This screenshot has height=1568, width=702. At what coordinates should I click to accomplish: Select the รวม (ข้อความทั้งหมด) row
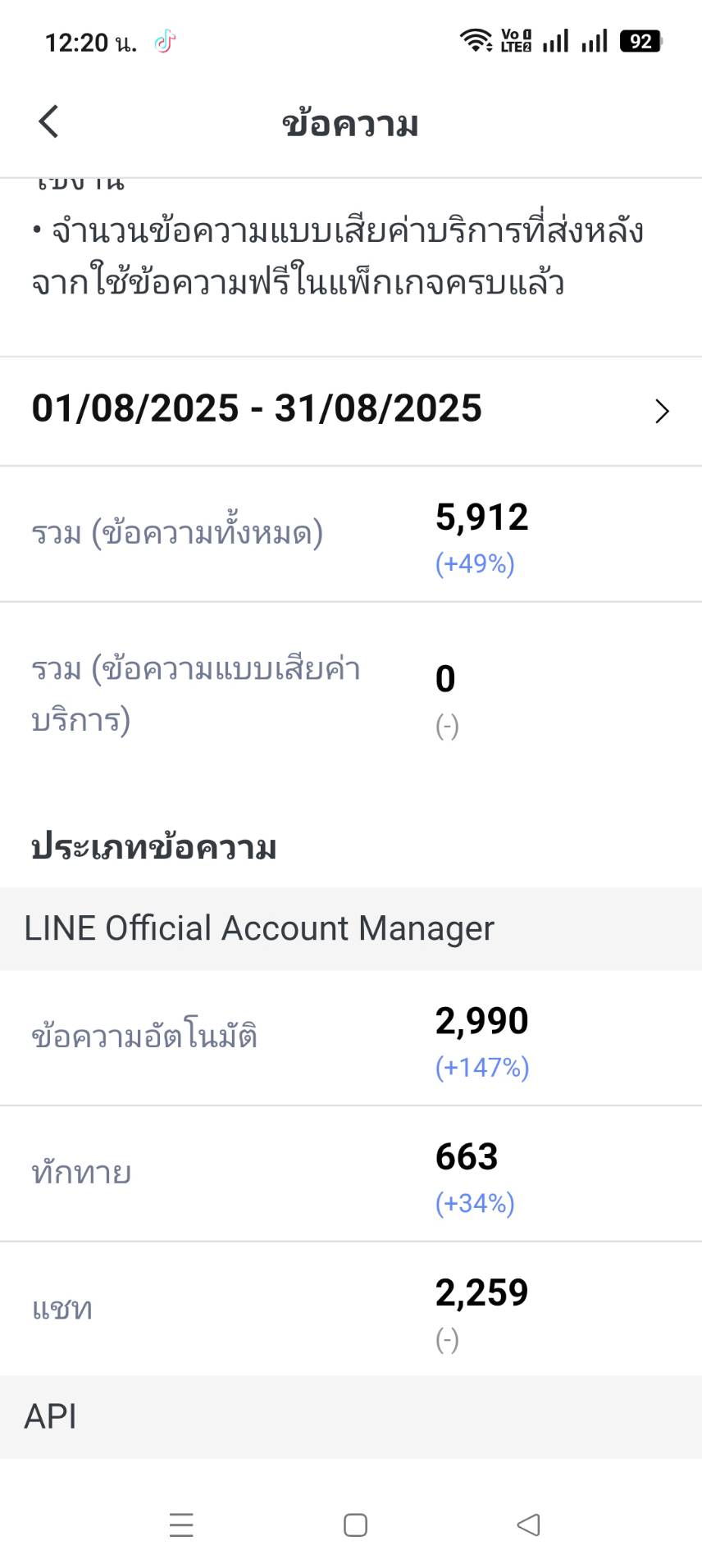tap(351, 534)
